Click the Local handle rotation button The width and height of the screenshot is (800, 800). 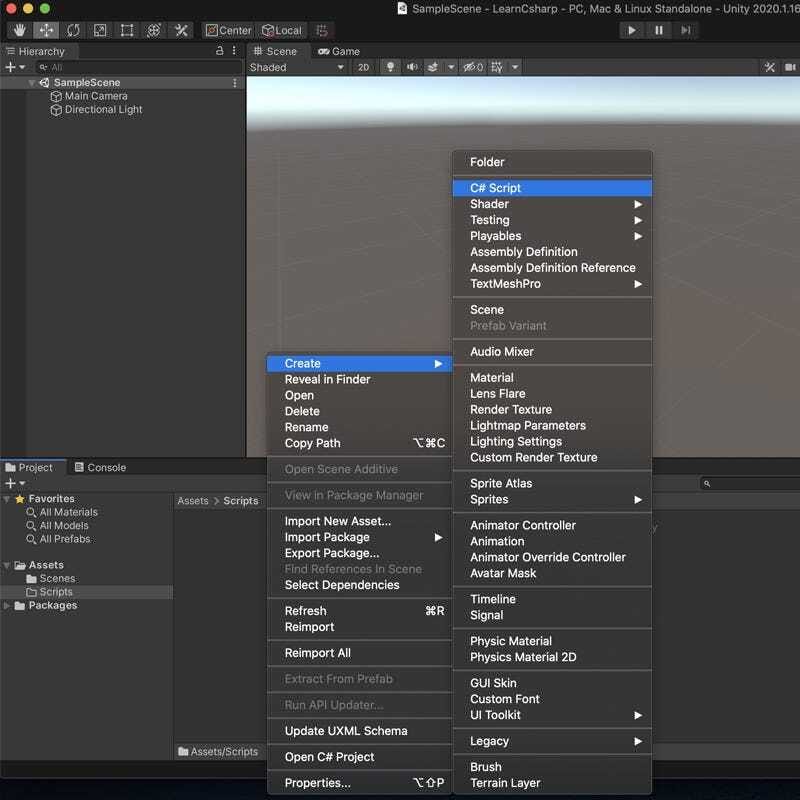tap(281, 30)
